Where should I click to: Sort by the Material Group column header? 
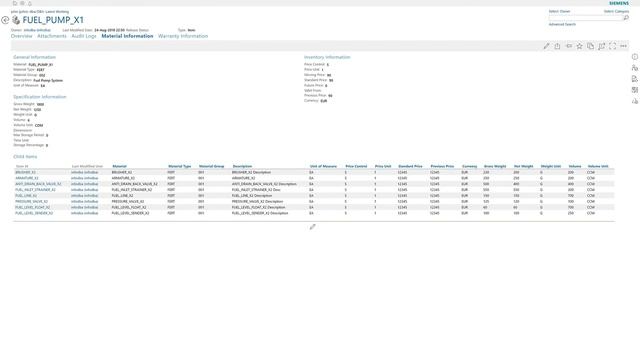[211, 167]
